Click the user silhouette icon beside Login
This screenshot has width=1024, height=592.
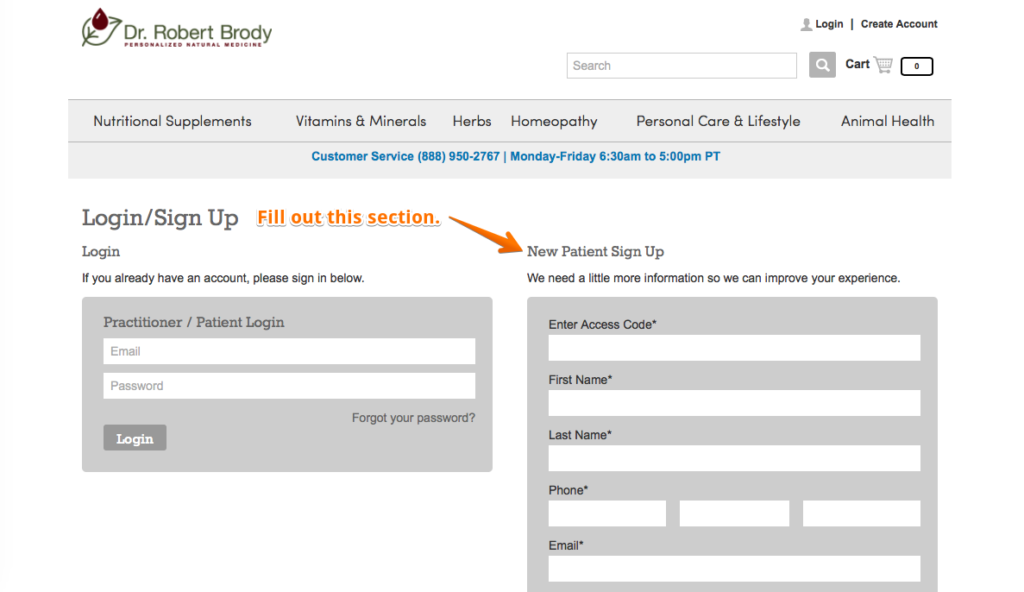pyautogui.click(x=807, y=24)
